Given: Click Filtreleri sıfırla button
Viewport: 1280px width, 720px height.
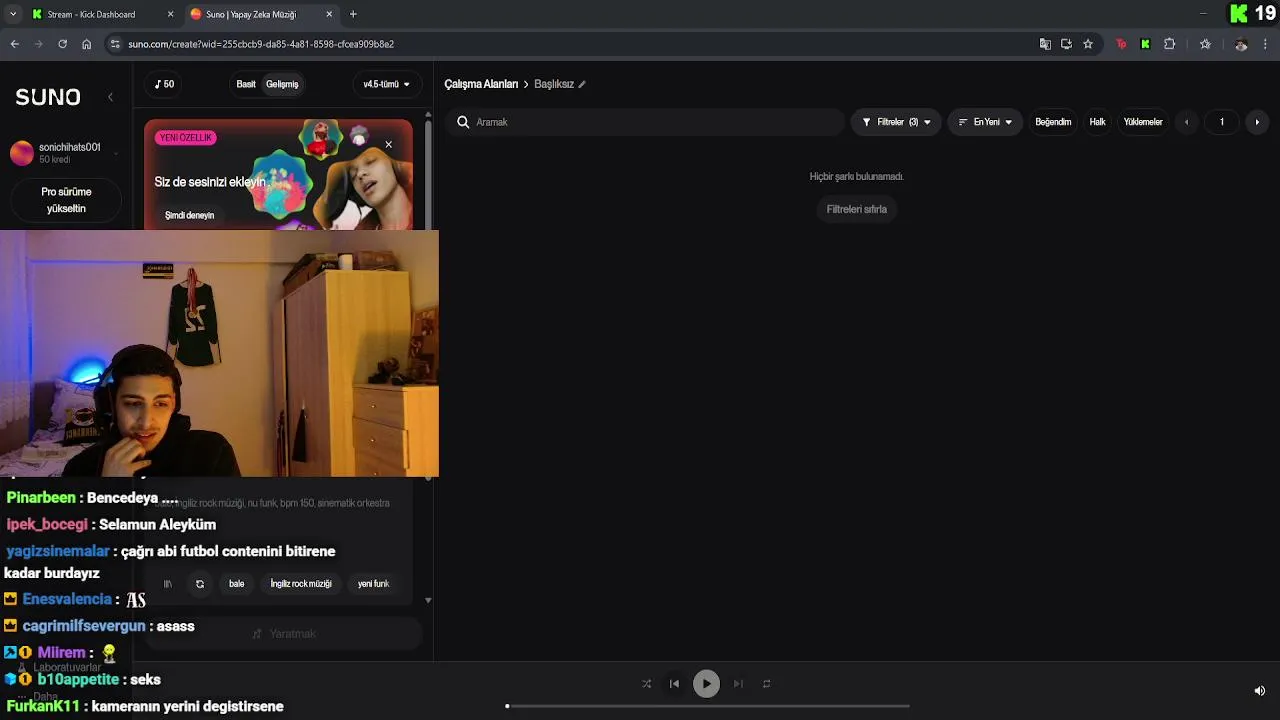Looking at the screenshot, I should [x=857, y=209].
